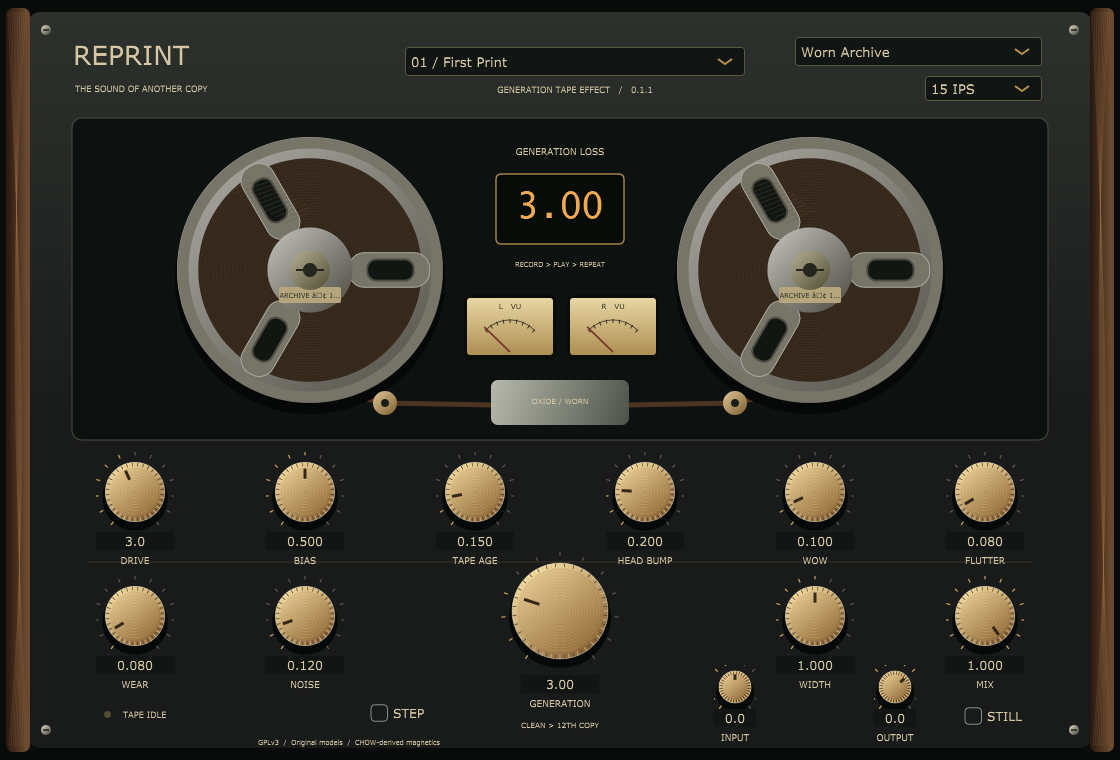Click the DRIVE knob

[x=135, y=492]
